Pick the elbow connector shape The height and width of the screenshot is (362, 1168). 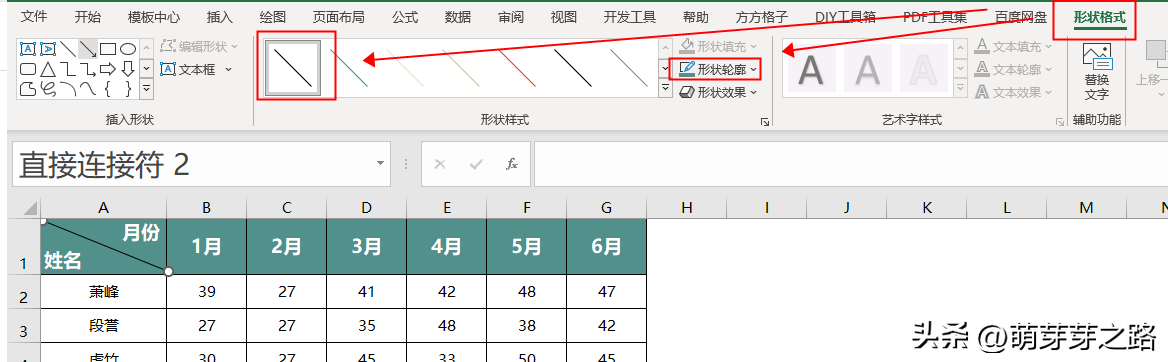pos(68,69)
